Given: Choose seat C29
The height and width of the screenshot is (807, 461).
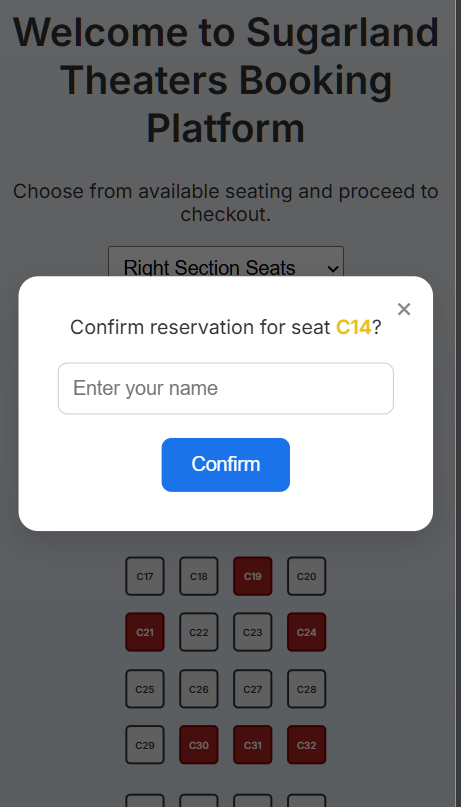Looking at the screenshot, I should [145, 745].
